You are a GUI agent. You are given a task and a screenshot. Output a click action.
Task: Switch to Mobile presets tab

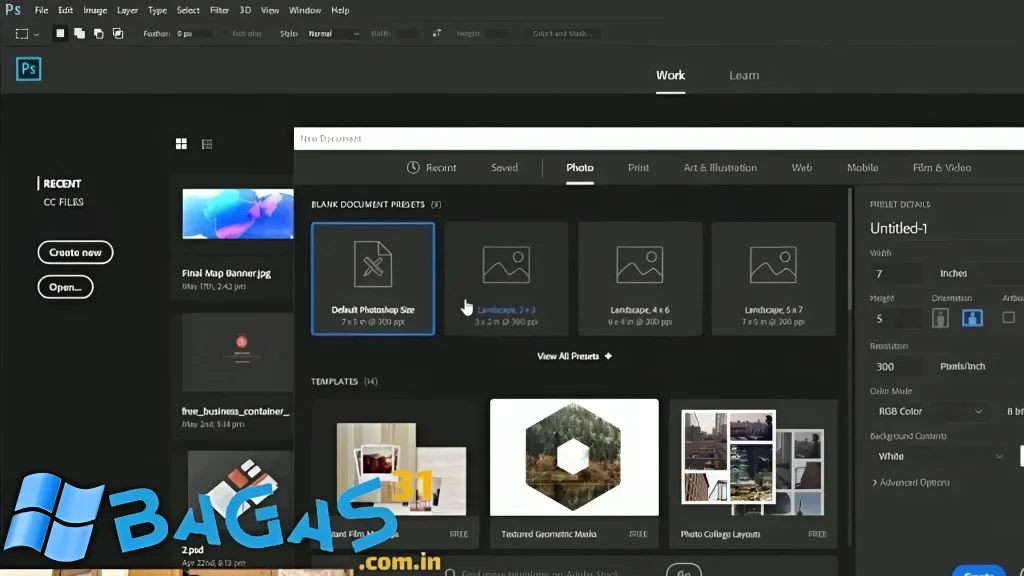pyautogui.click(x=863, y=167)
